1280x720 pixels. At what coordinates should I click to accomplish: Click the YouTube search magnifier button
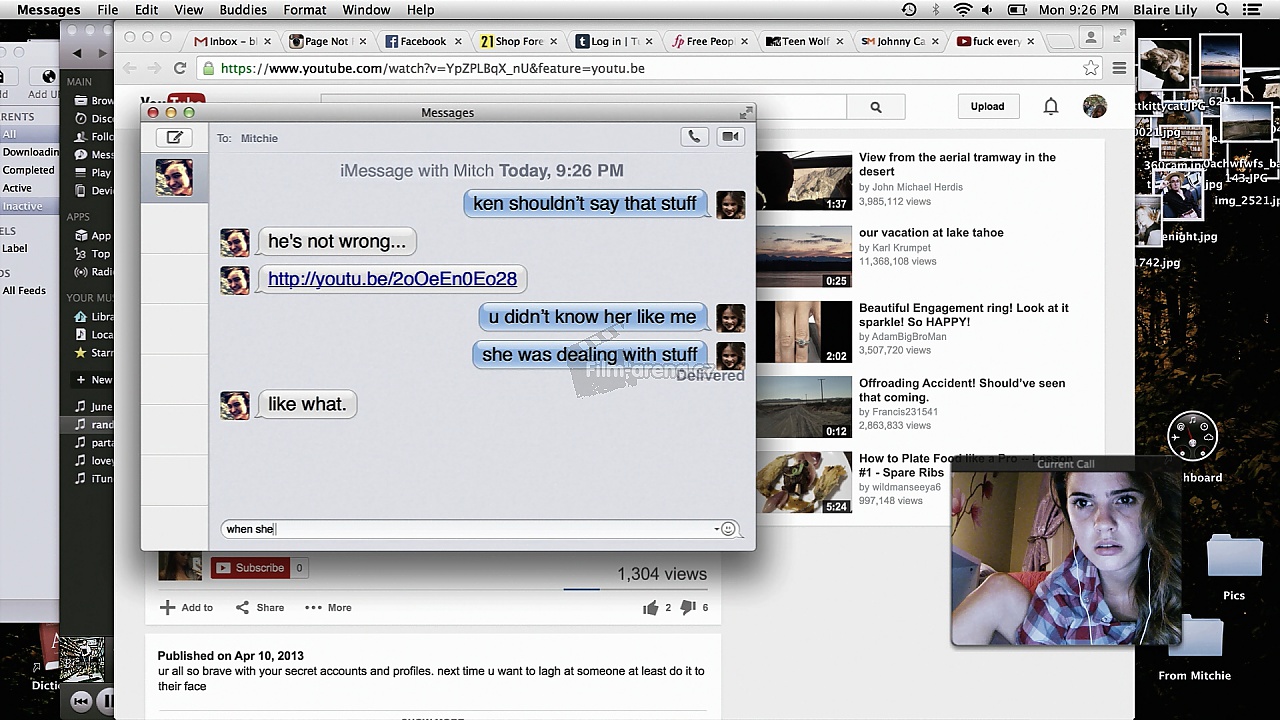875,107
